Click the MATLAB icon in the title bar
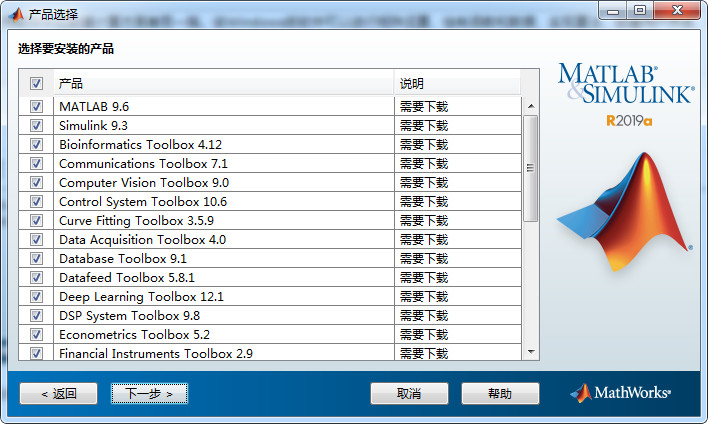The image size is (708, 424). pyautogui.click(x=17, y=14)
